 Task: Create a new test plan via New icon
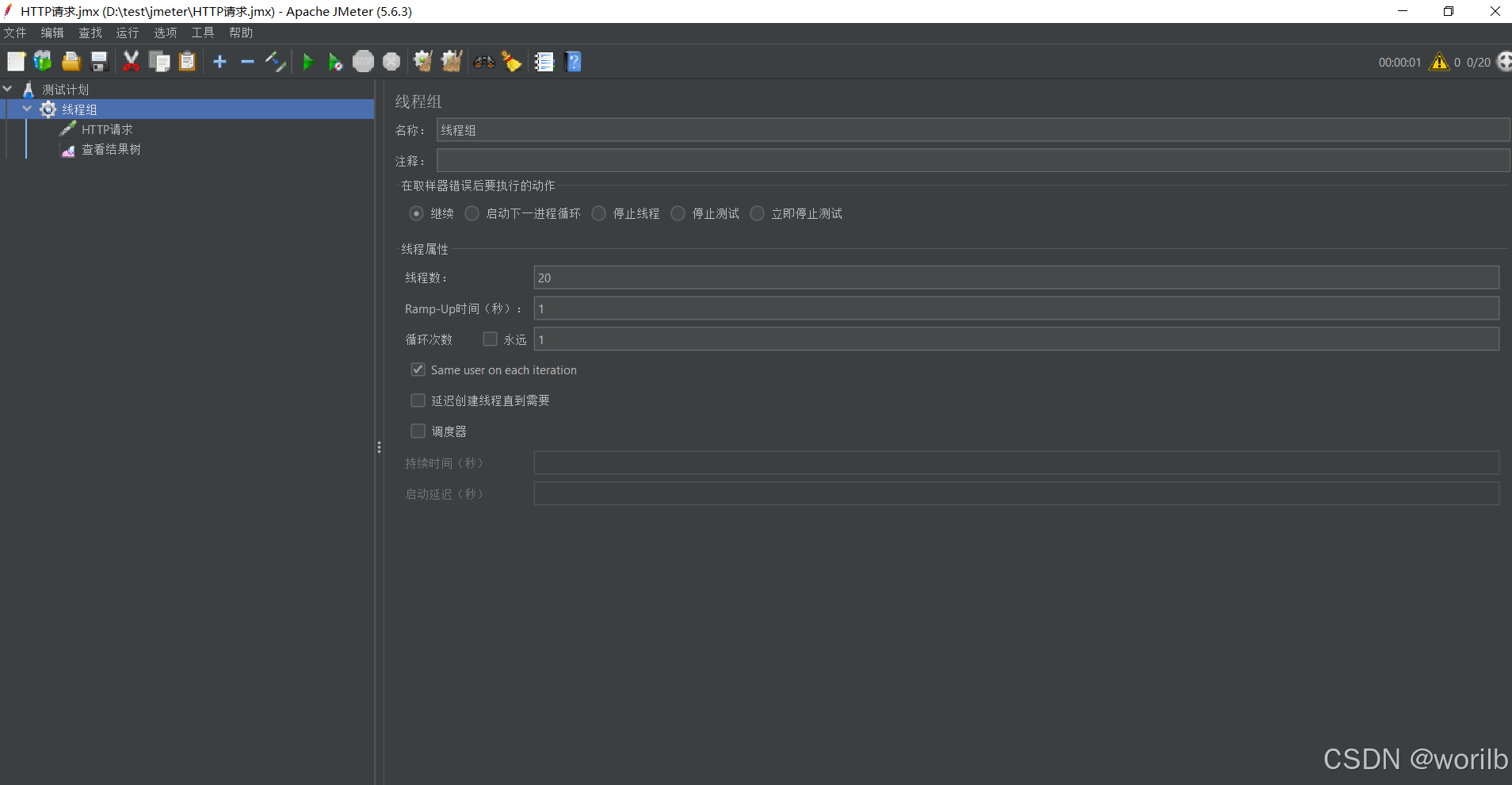(x=16, y=62)
